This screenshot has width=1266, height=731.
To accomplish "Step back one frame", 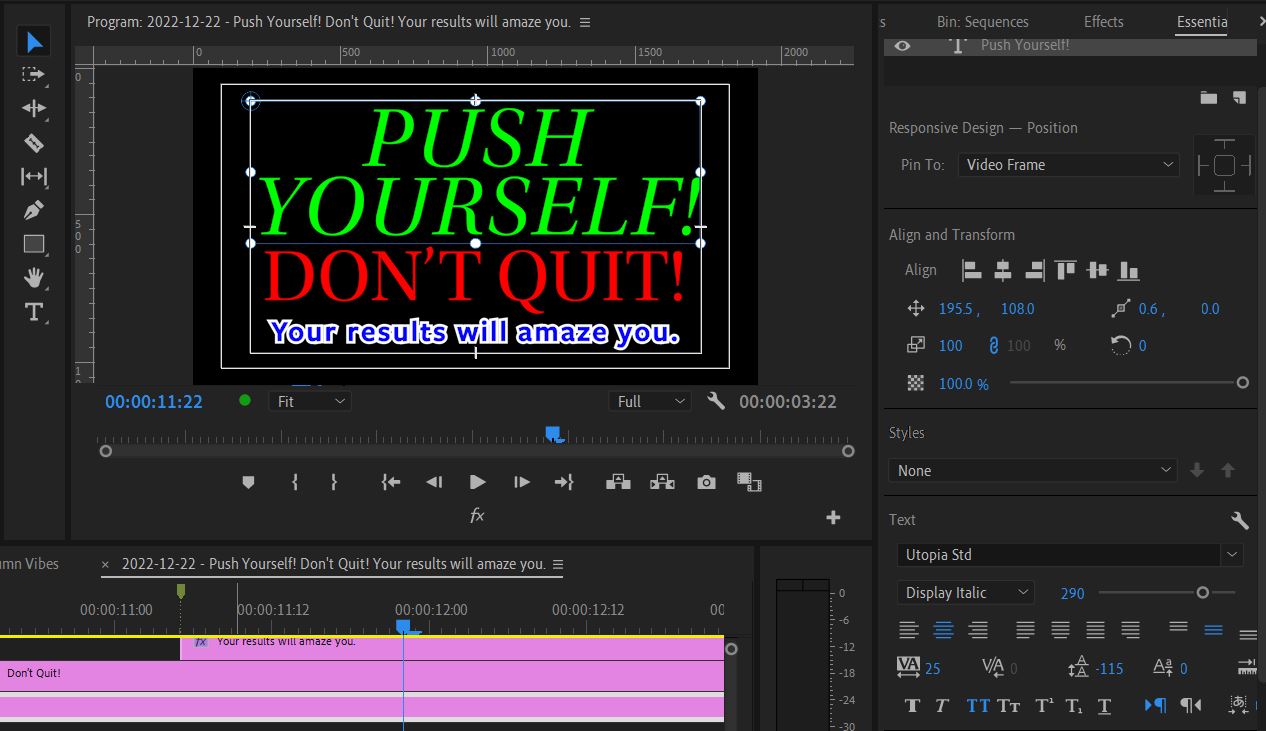I will (434, 482).
